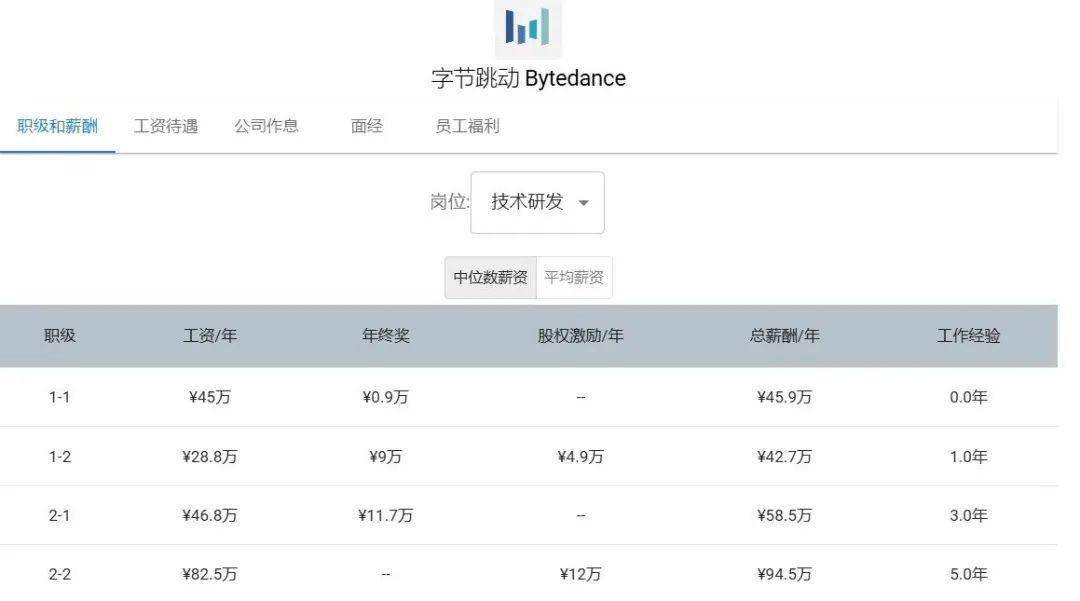
Task: Click the 职级 column header
Action: [60, 336]
